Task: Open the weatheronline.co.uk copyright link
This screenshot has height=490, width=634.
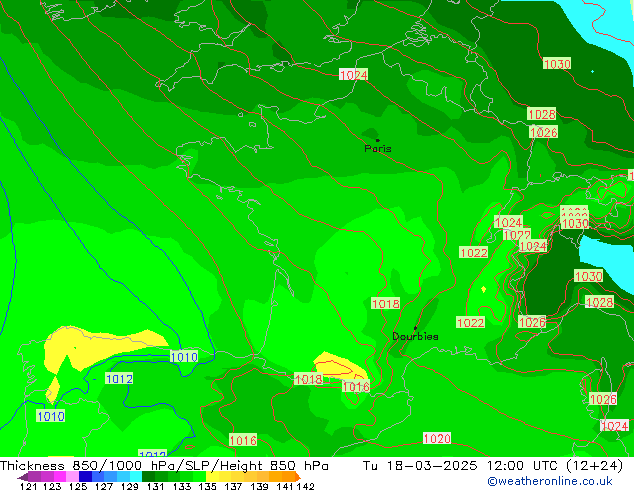Action: tap(549, 481)
